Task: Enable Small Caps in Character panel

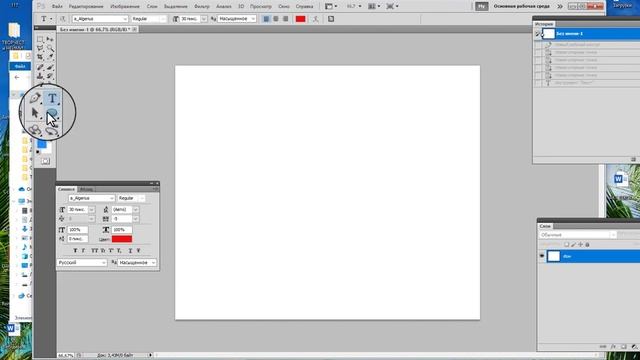Action: click(x=103, y=251)
